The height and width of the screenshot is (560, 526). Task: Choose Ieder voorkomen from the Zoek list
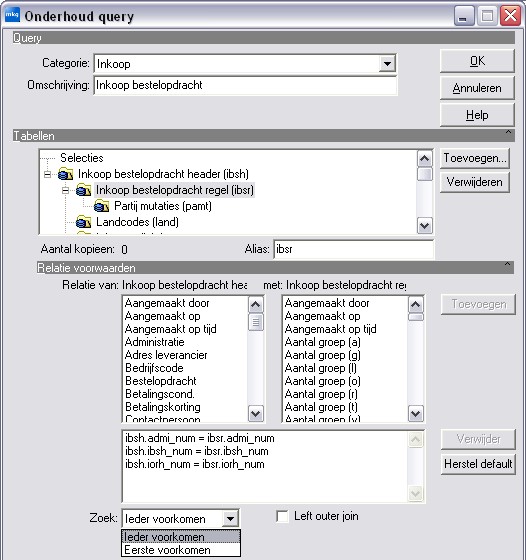click(x=164, y=537)
